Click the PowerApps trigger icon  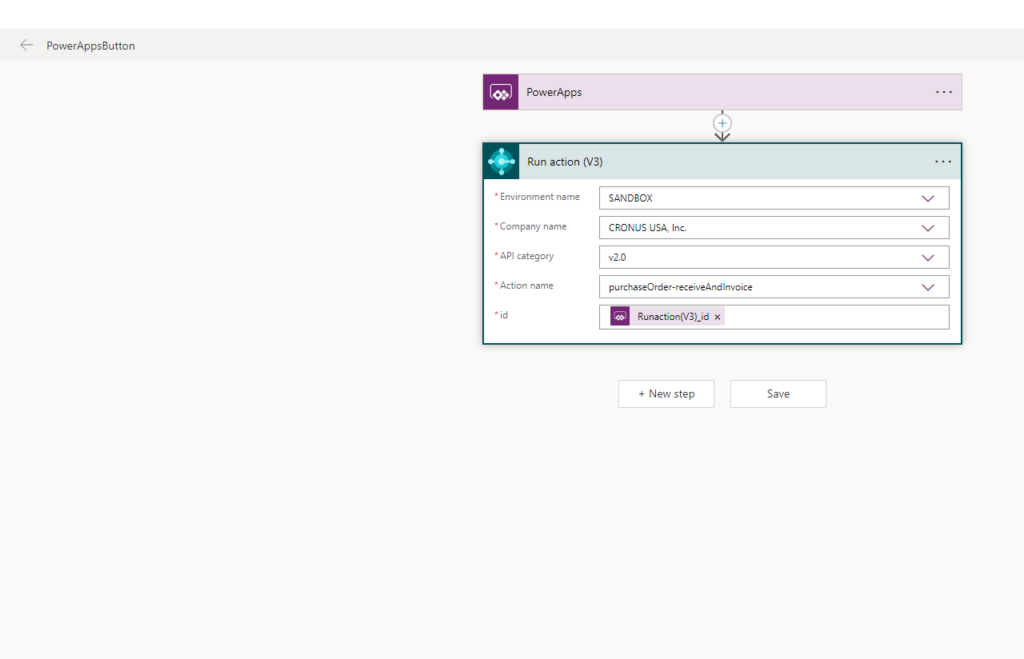[500, 92]
